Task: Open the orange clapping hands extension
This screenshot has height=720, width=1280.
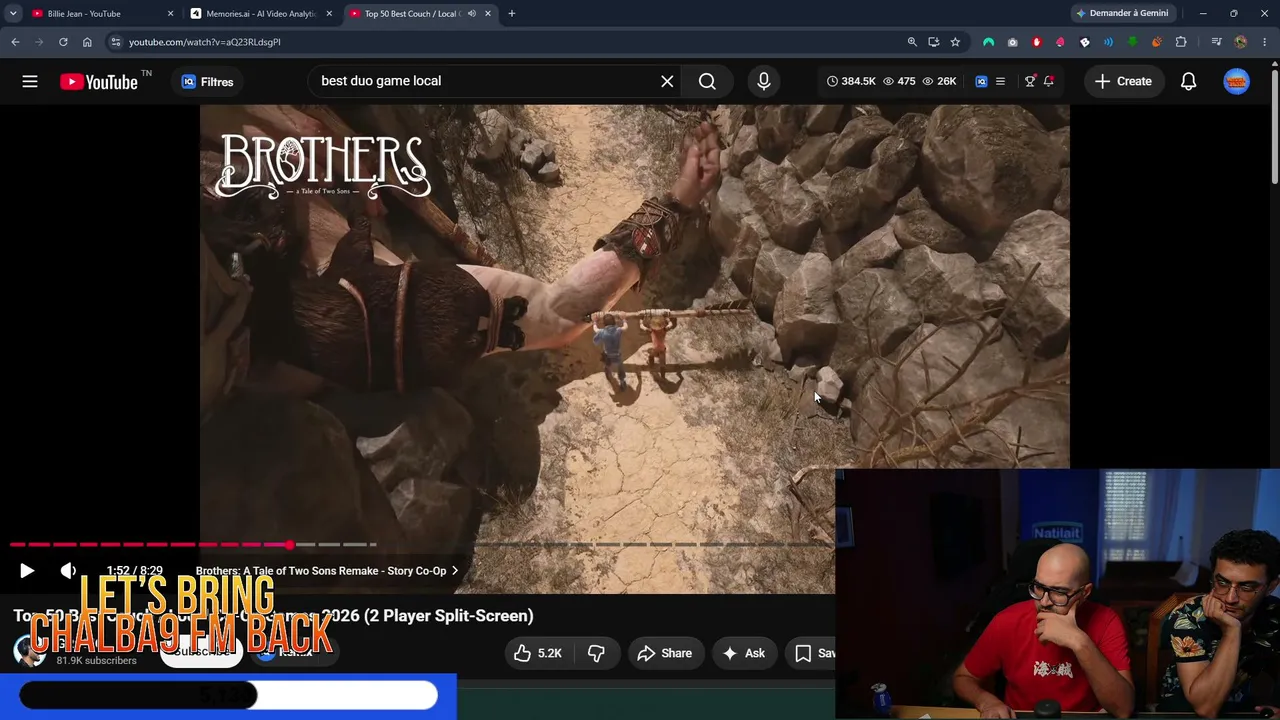Action: pyautogui.click(x=1156, y=42)
